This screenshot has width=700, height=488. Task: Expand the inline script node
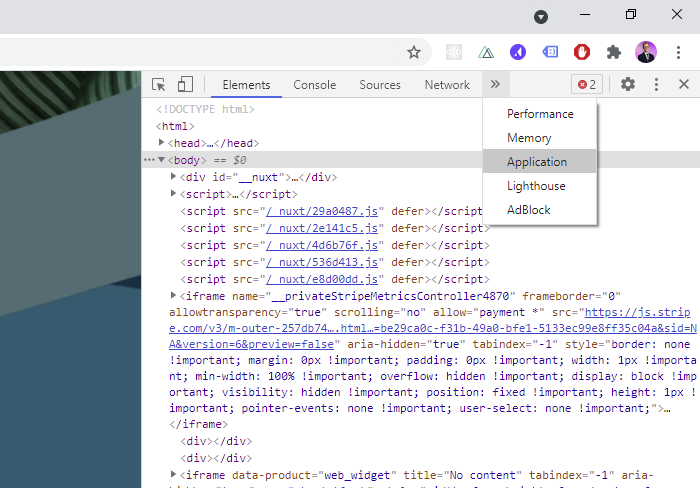pos(173,193)
